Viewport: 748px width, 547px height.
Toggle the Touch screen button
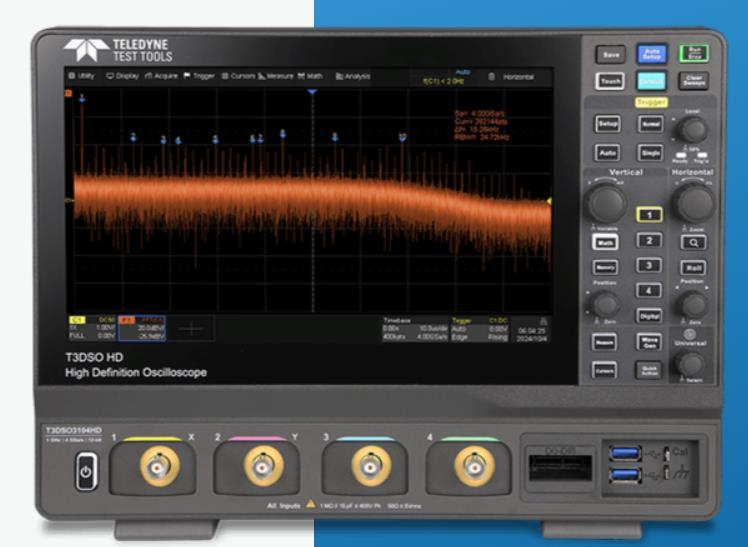click(610, 82)
